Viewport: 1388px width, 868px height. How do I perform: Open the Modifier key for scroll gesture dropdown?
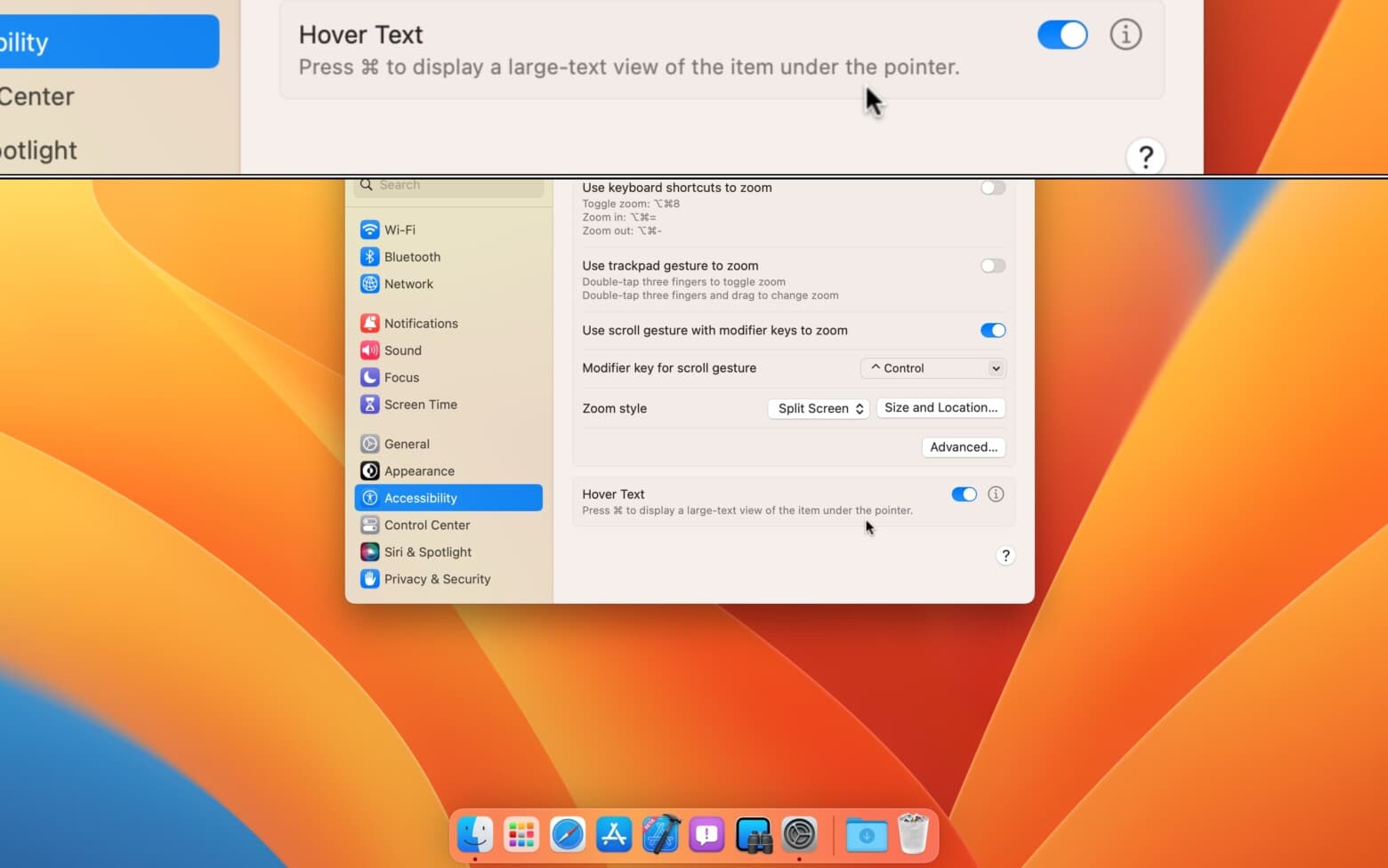coord(932,367)
